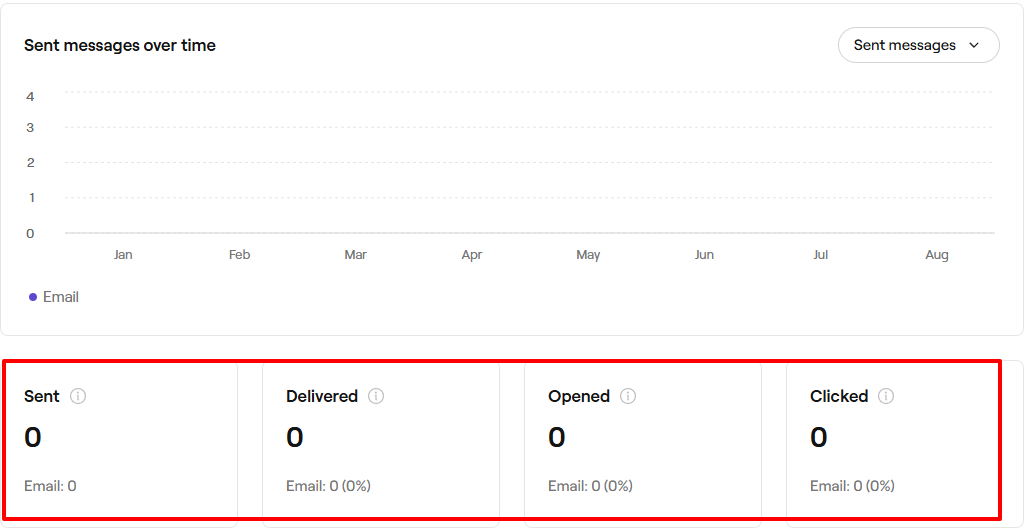
Task: Select the Aug label on the chart axis
Action: point(936,255)
